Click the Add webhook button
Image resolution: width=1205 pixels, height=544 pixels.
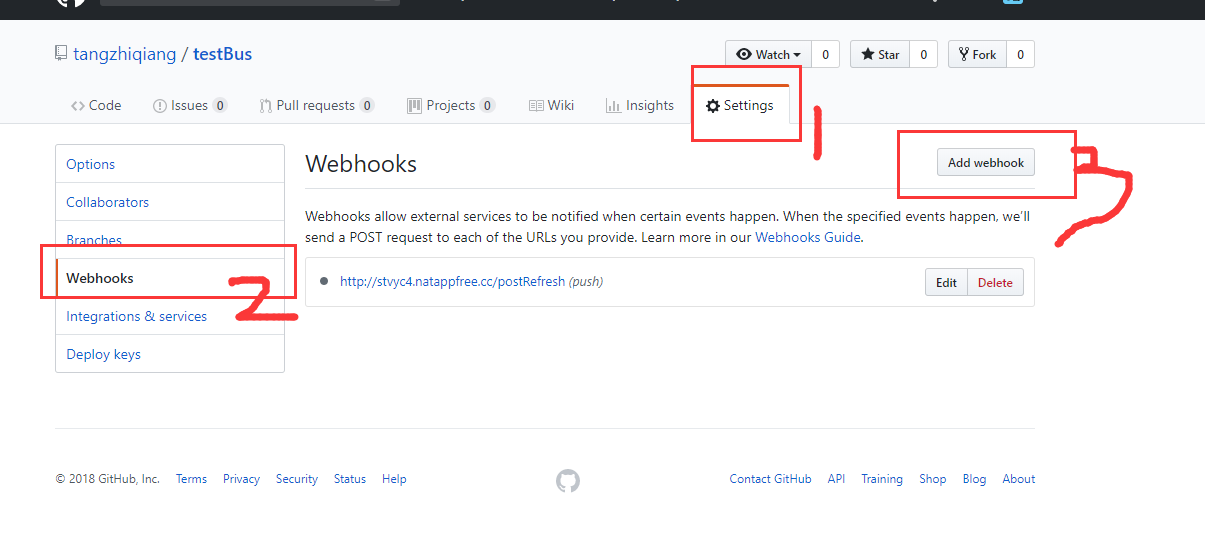click(x=986, y=162)
